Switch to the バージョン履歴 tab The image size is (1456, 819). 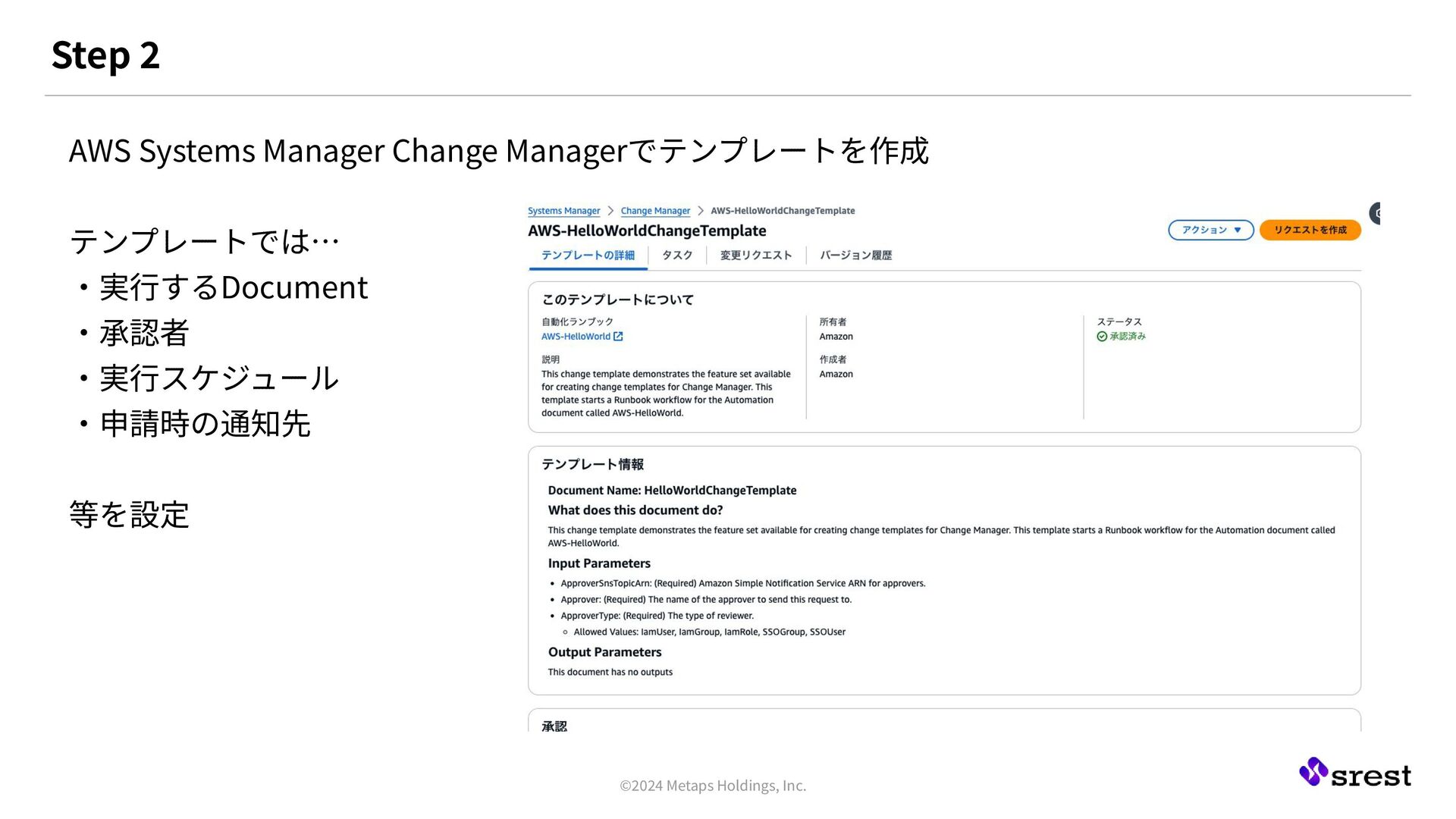855,256
